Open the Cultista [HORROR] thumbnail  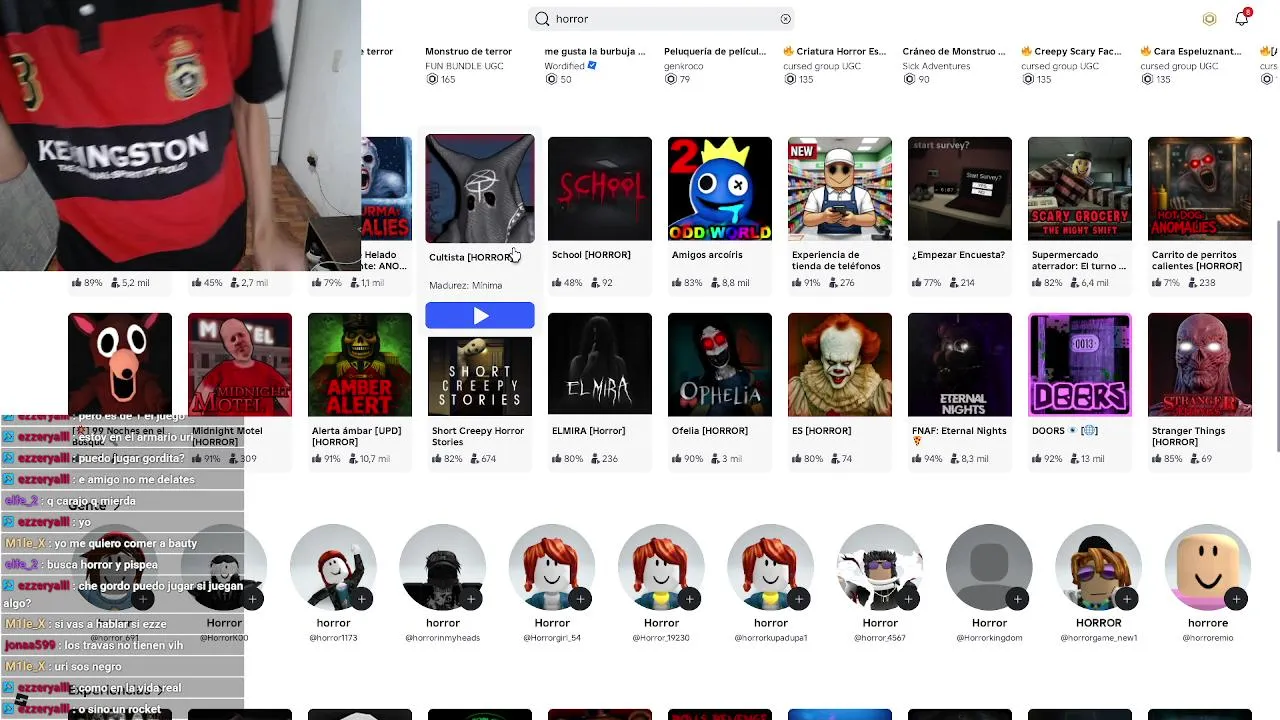click(480, 189)
